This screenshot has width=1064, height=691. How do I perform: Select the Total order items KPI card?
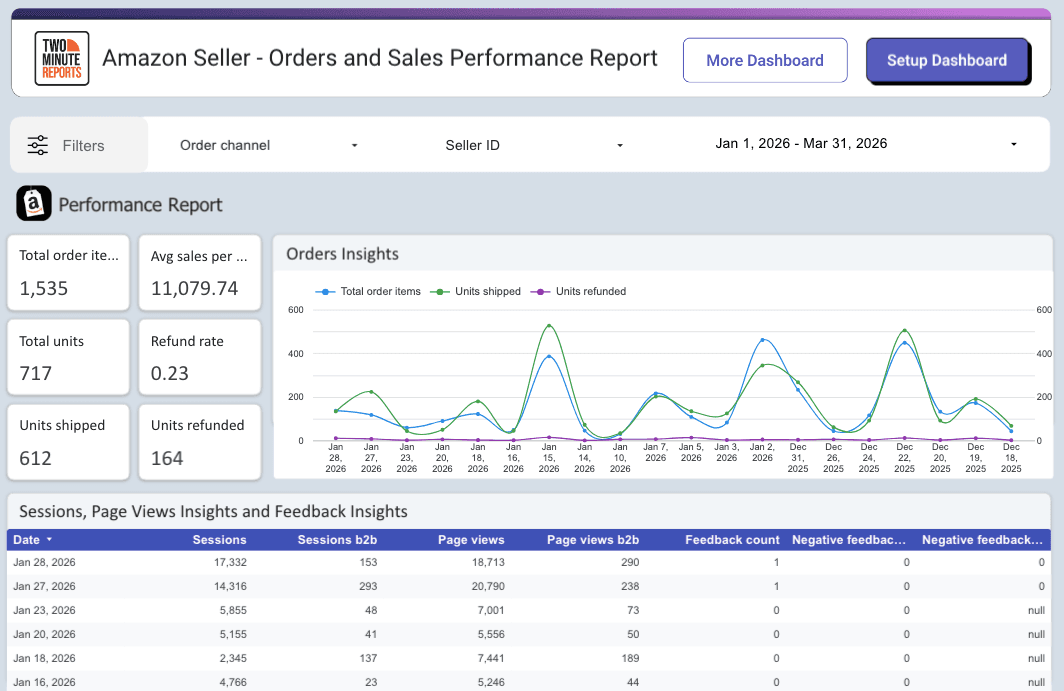[67, 272]
